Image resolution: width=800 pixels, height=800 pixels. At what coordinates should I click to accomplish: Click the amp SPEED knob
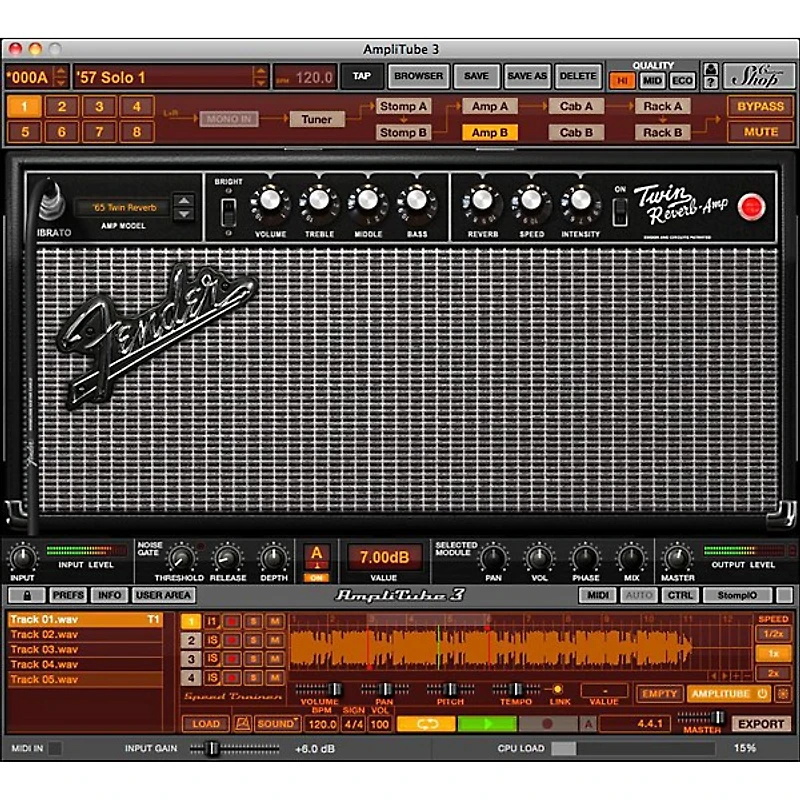tap(531, 201)
